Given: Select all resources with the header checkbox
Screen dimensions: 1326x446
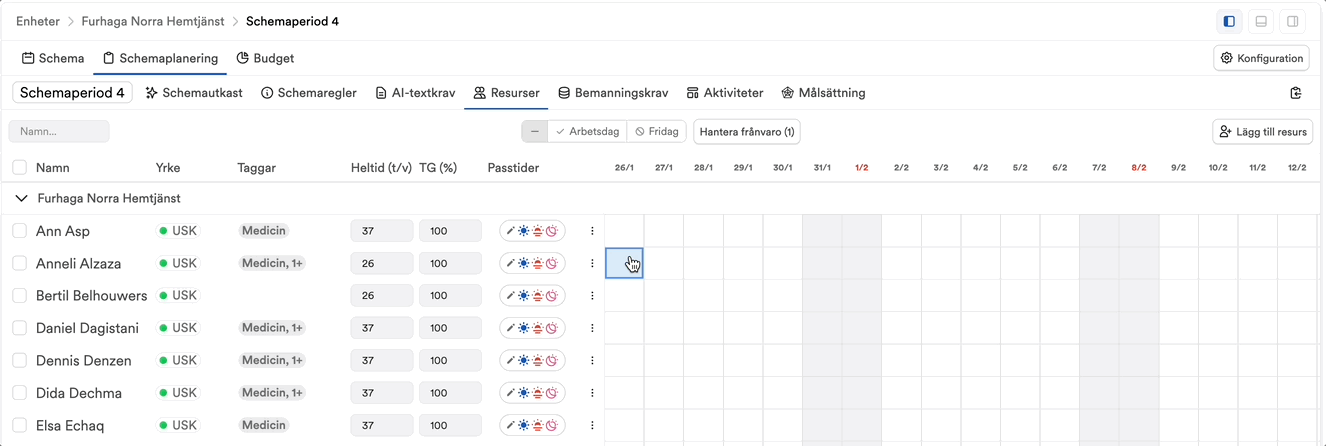Looking at the screenshot, I should tap(19, 168).
